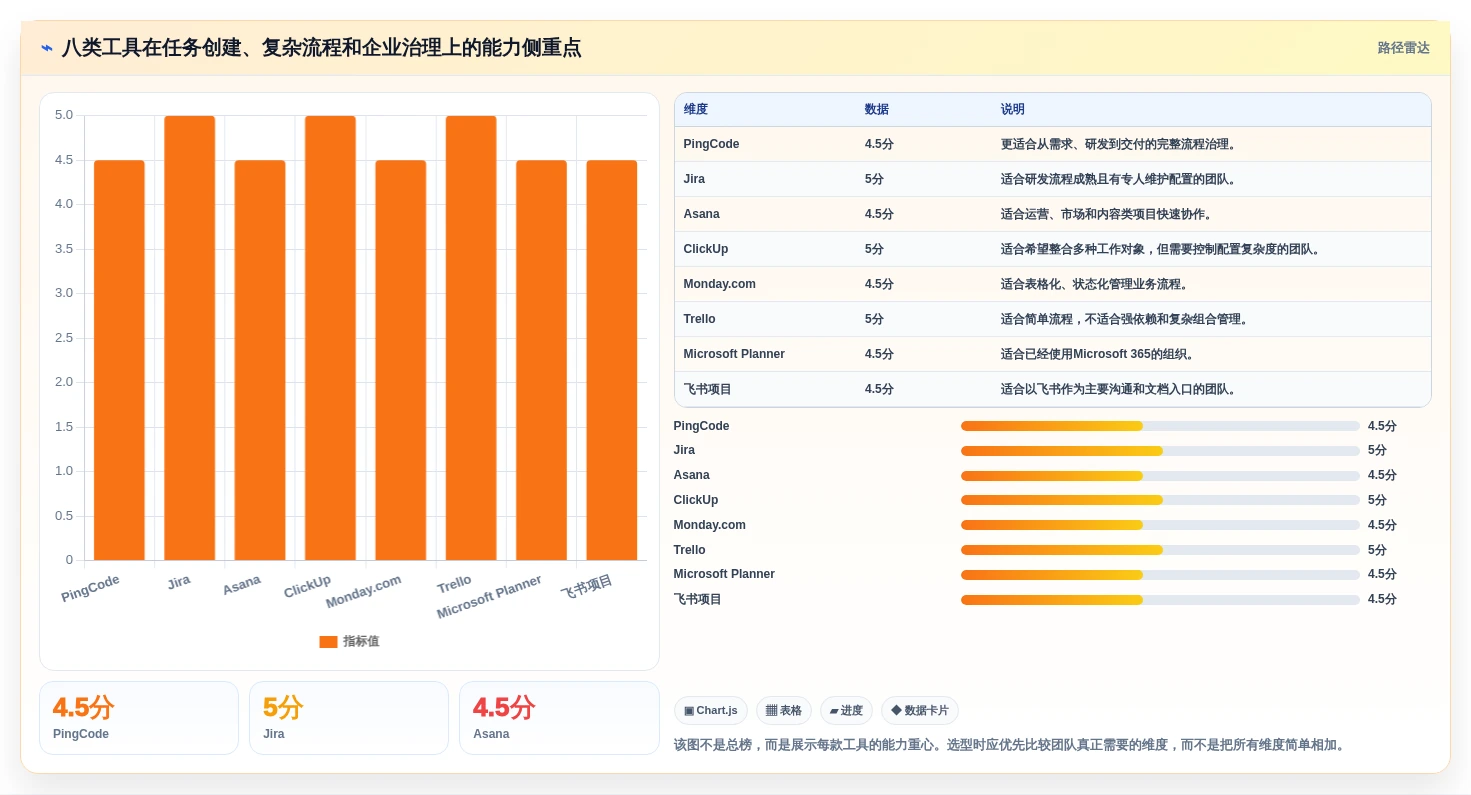
Task: Click the ClickUp row name in the table
Action: tap(706, 249)
